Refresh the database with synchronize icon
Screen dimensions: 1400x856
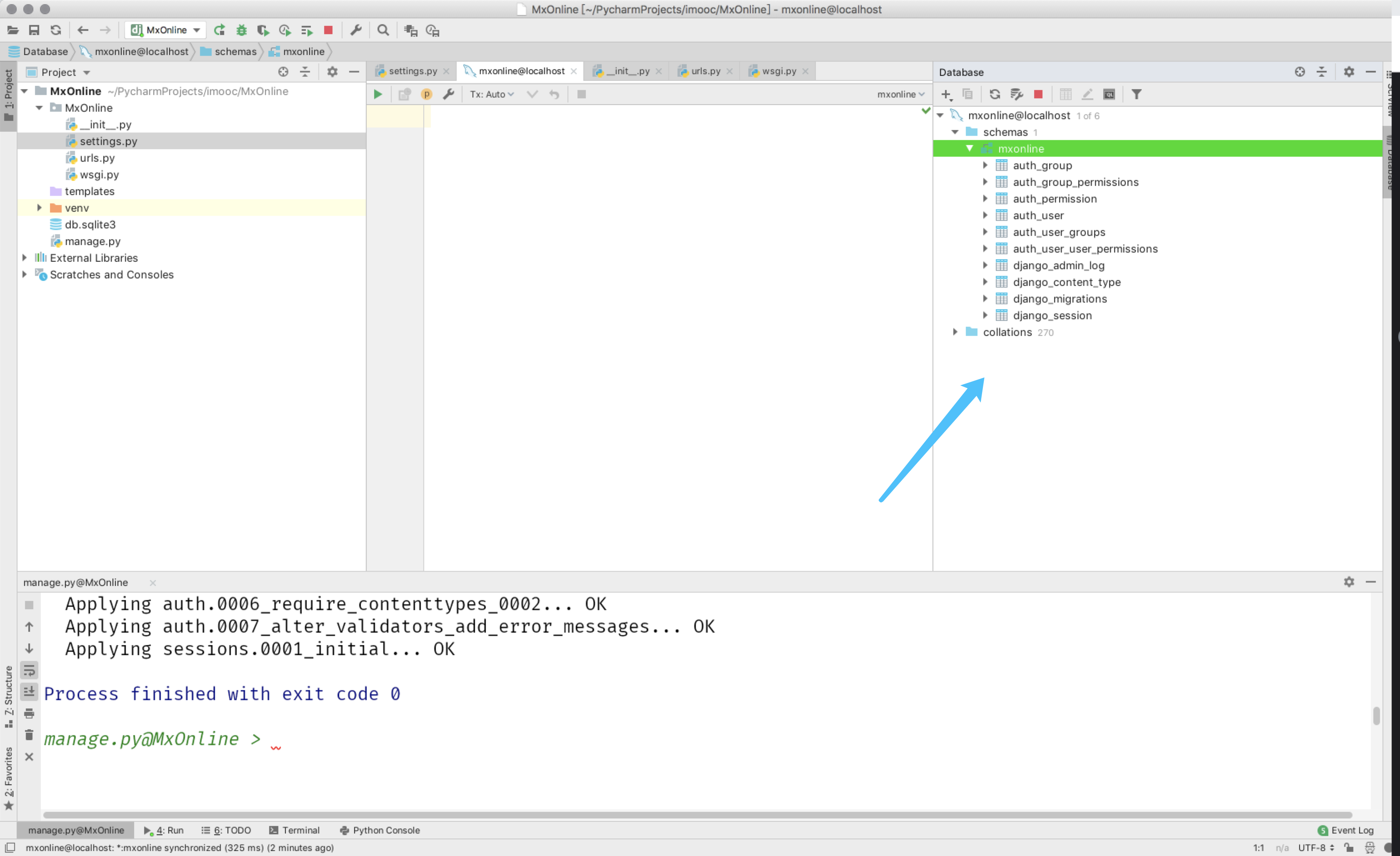994,94
